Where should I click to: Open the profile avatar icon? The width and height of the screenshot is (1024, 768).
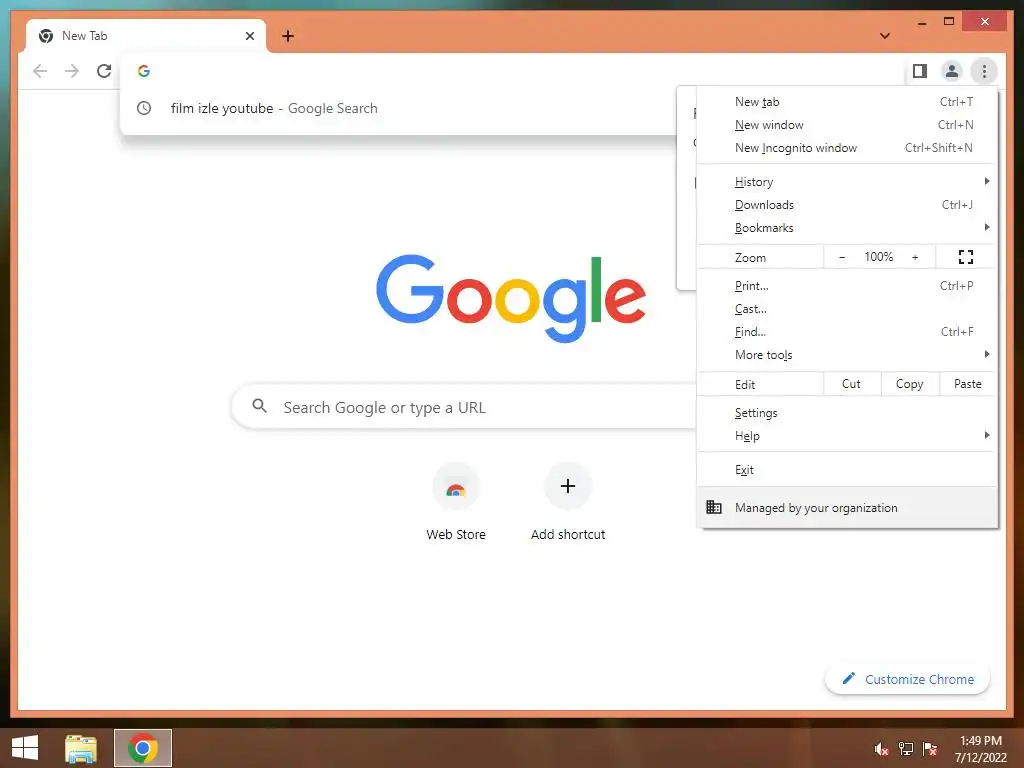pyautogui.click(x=952, y=71)
